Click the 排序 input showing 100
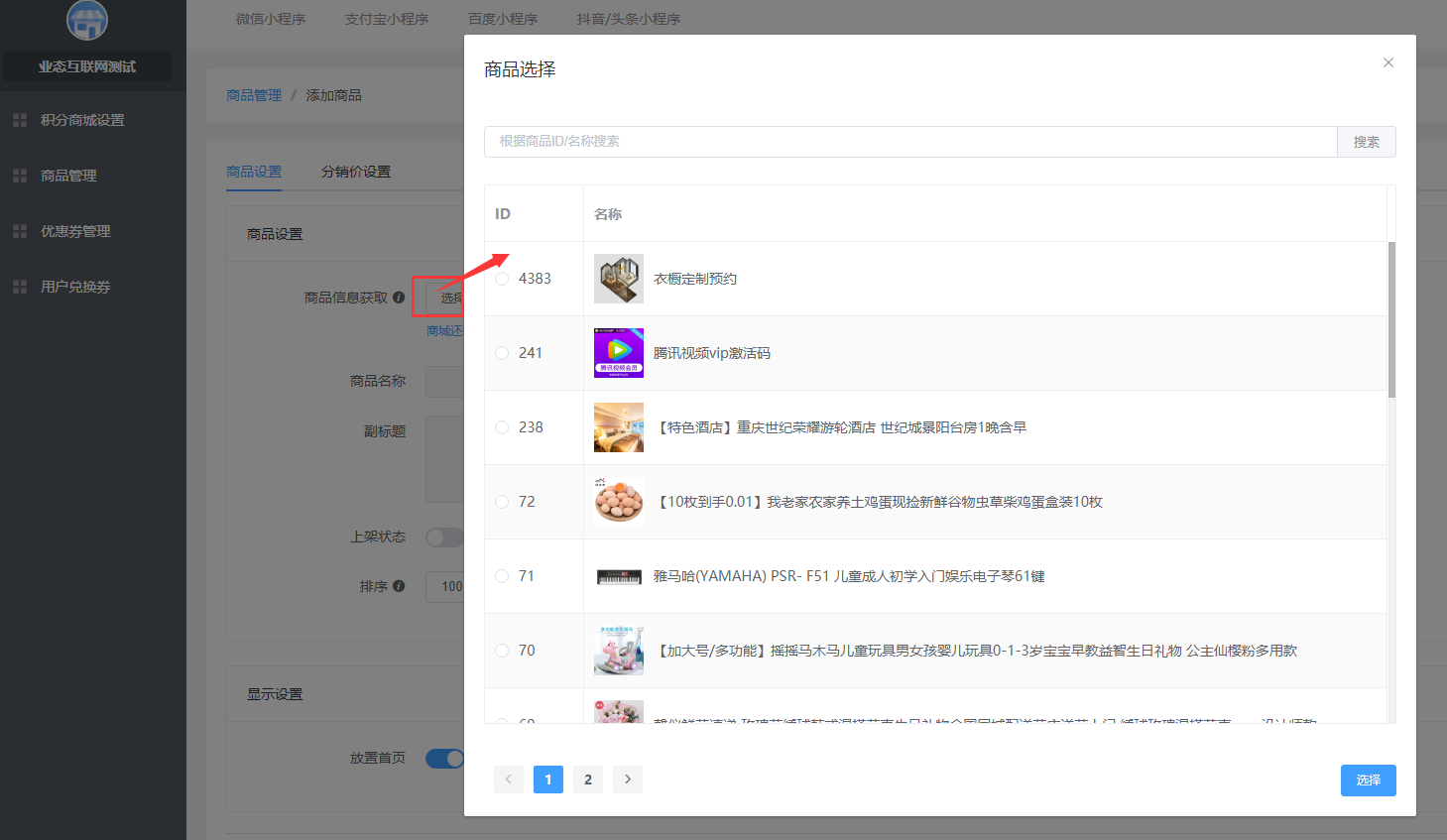1447x840 pixels. 445,586
